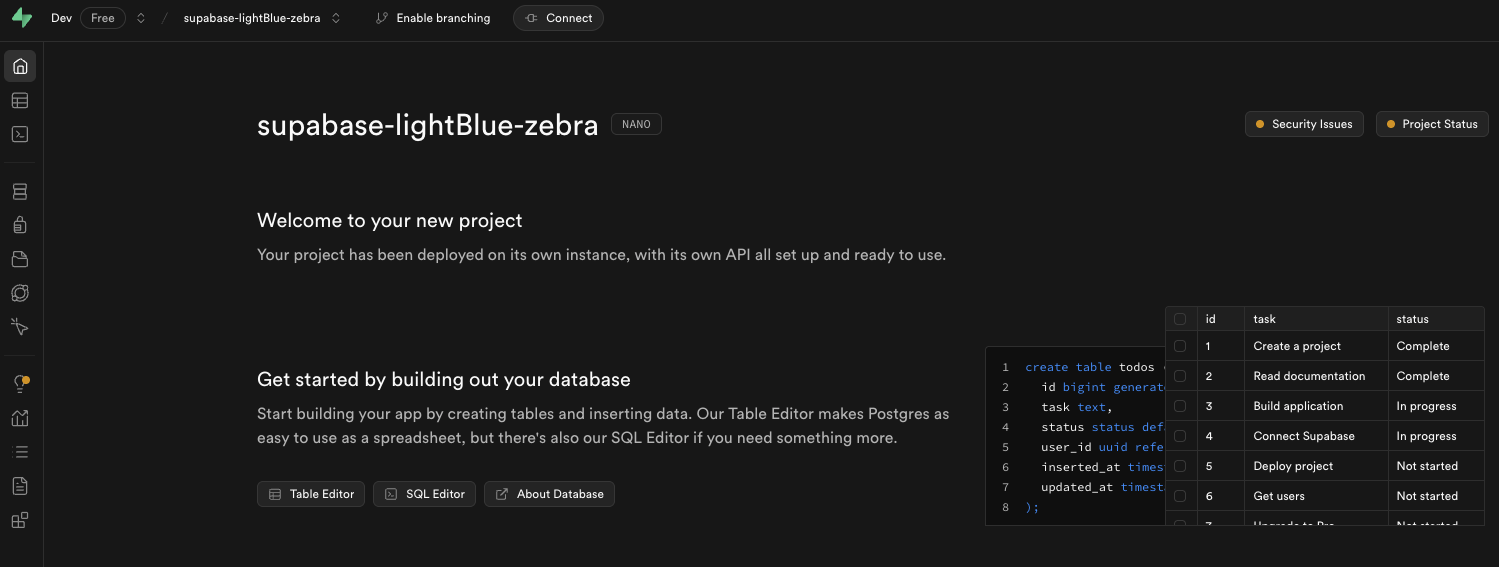Click the status column header
This screenshot has height=567, width=1499.
point(1436,319)
